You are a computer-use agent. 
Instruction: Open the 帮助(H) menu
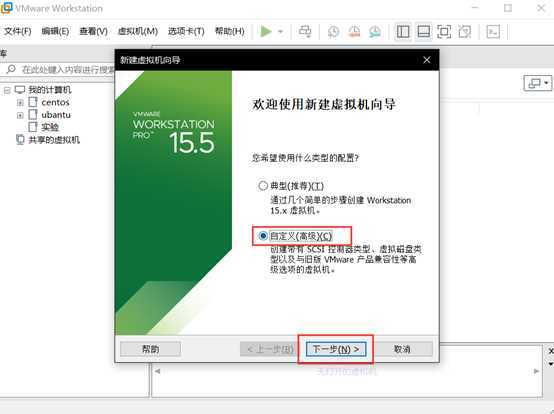230,31
